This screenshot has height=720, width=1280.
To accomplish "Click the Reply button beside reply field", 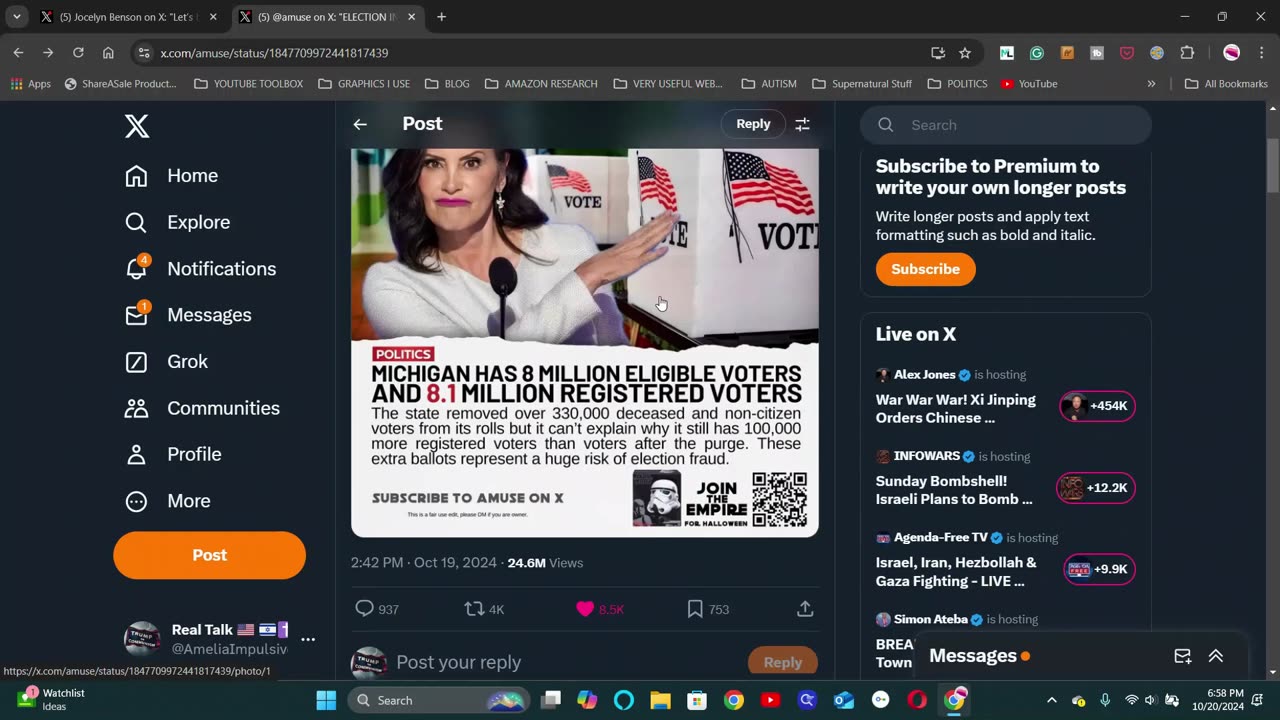I will pyautogui.click(x=782, y=662).
